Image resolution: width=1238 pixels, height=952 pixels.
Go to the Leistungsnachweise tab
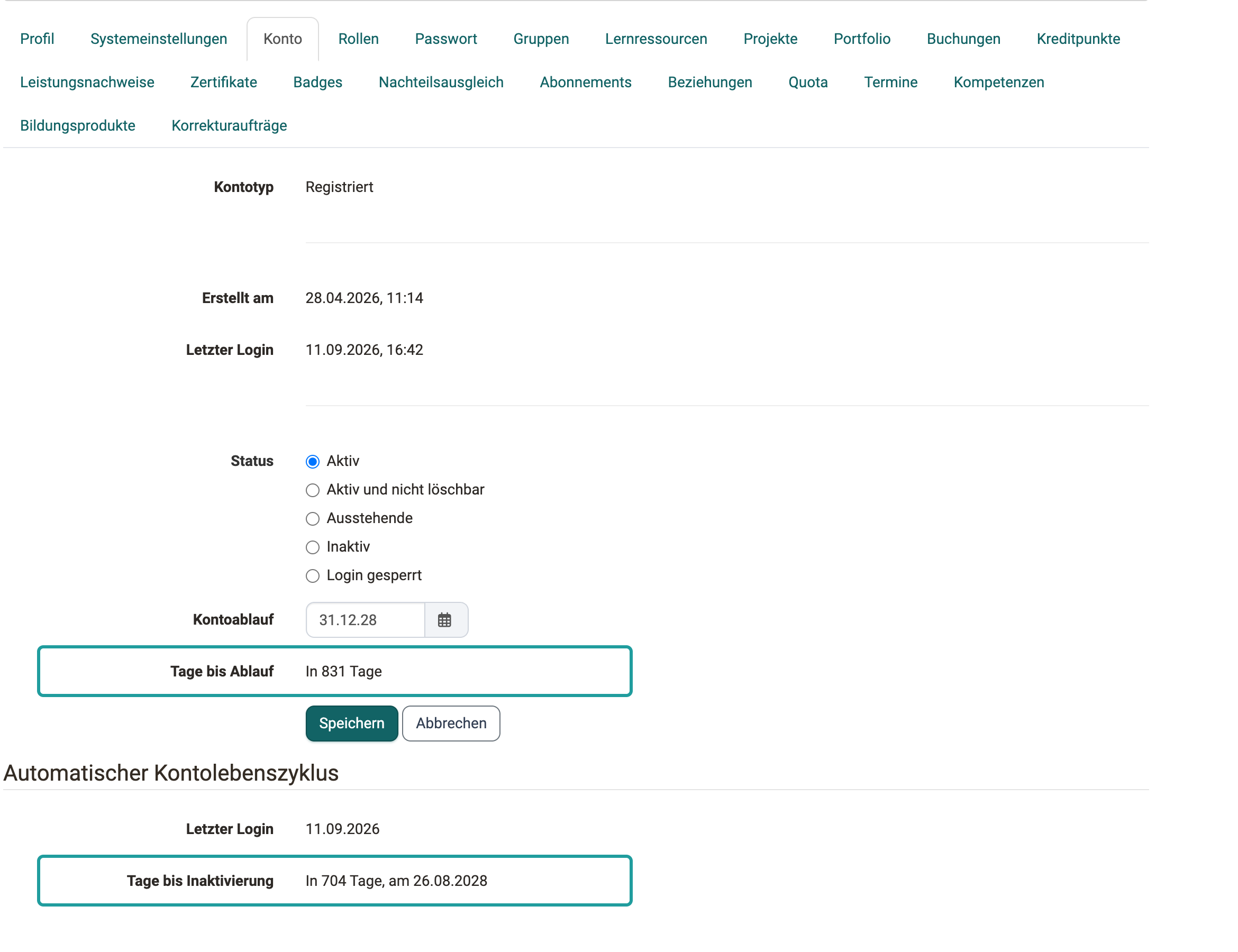(x=87, y=83)
